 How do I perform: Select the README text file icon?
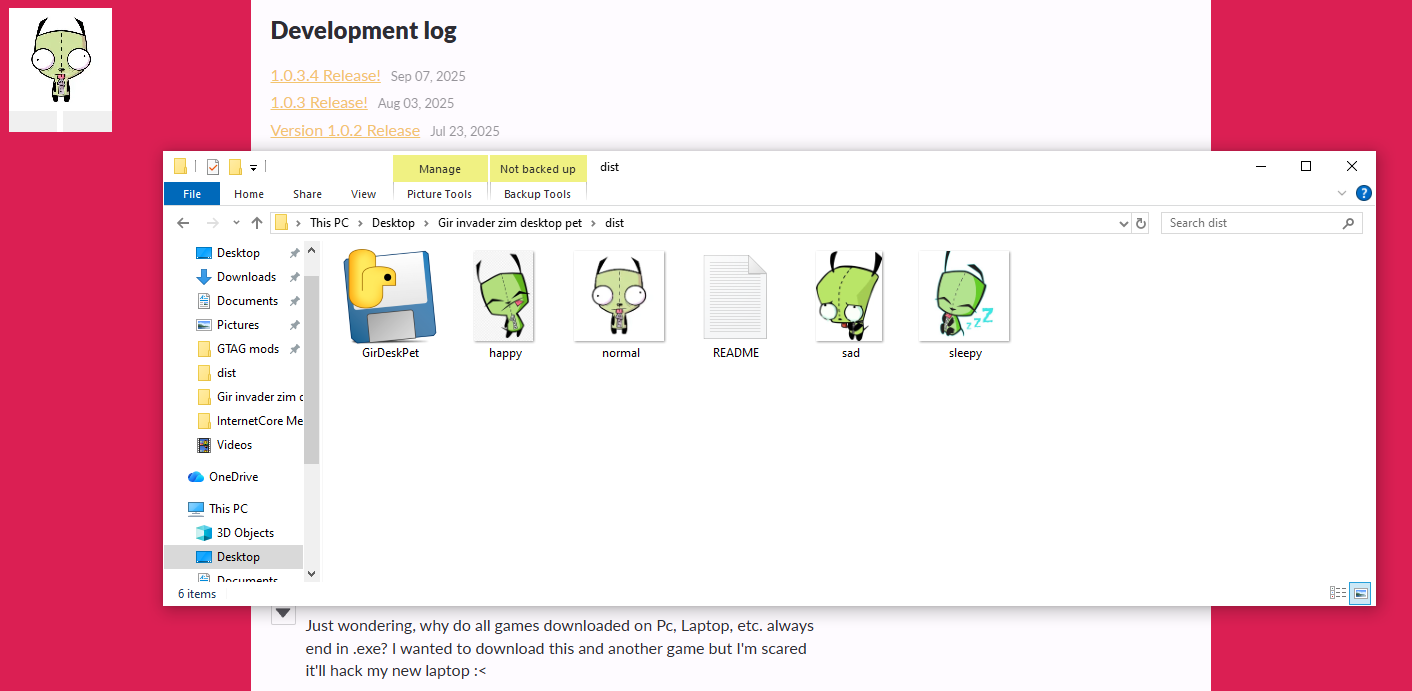tap(735, 297)
